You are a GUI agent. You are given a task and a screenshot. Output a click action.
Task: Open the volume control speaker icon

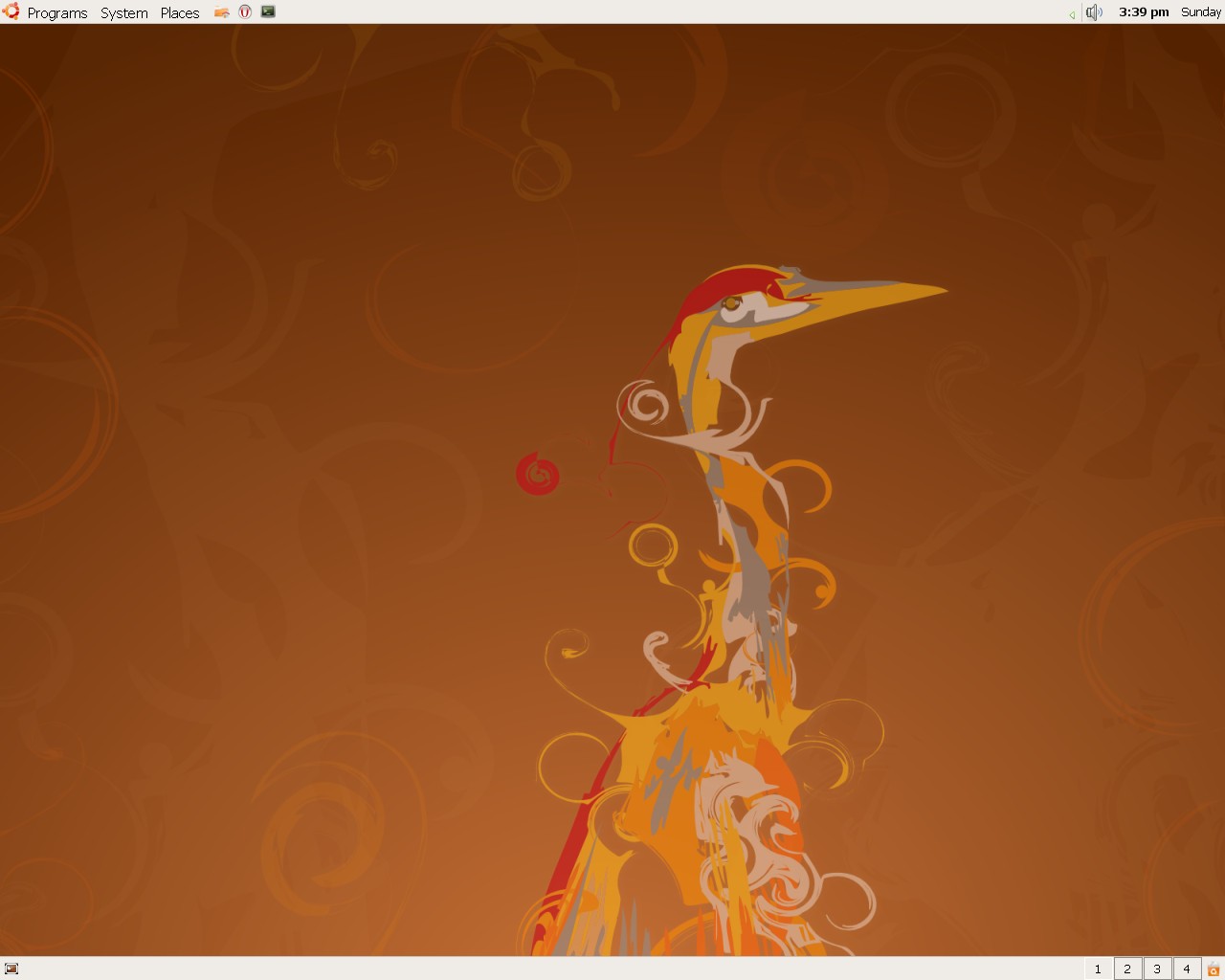click(x=1094, y=12)
